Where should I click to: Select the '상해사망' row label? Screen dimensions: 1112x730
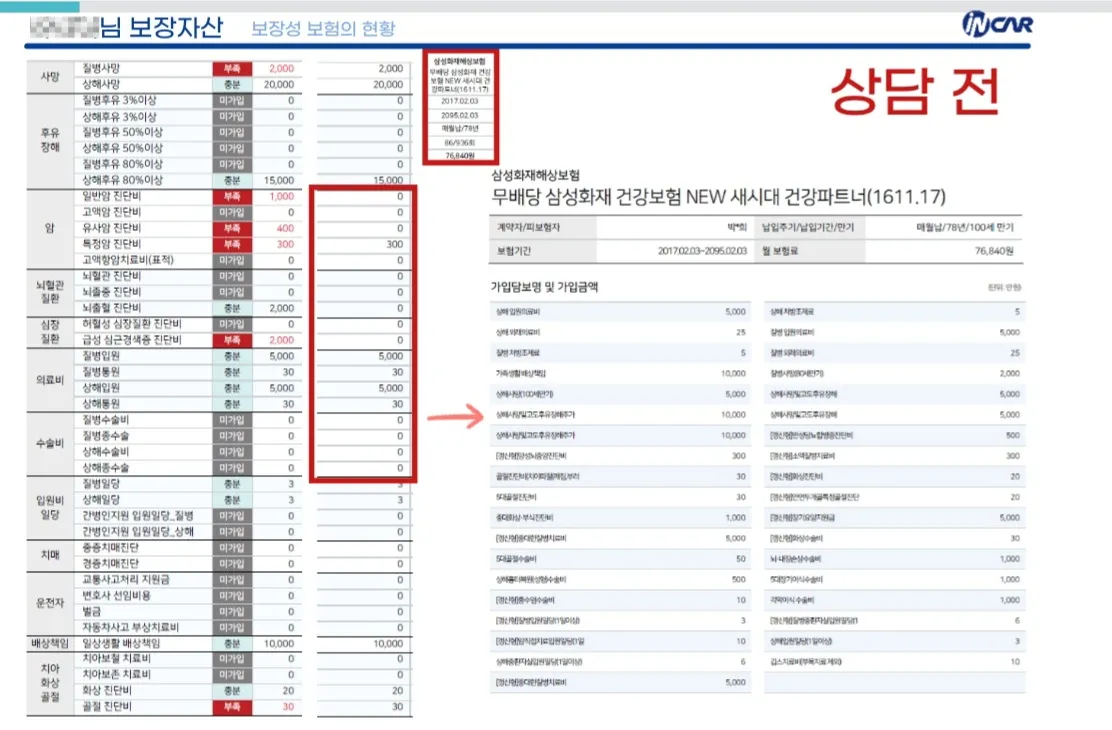101,84
